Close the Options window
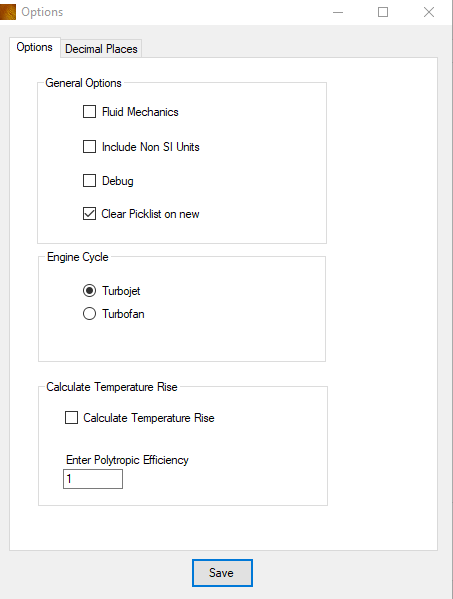The image size is (453, 599). tap(429, 12)
